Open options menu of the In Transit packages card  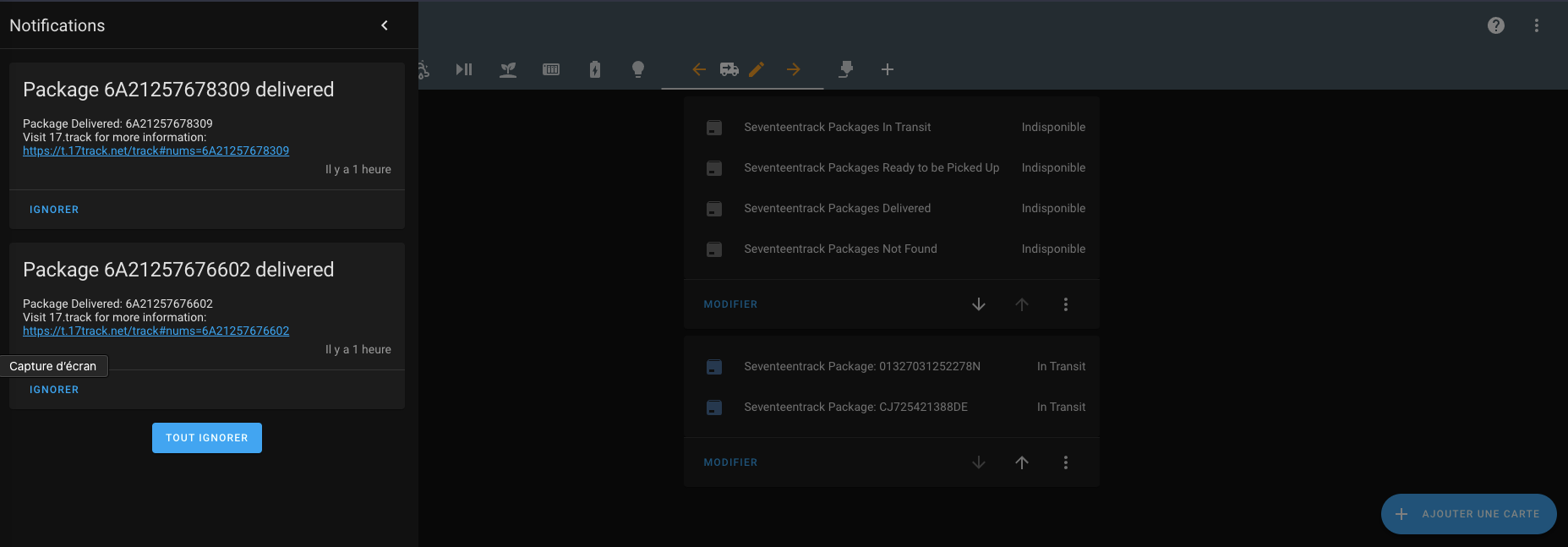pyautogui.click(x=1065, y=462)
